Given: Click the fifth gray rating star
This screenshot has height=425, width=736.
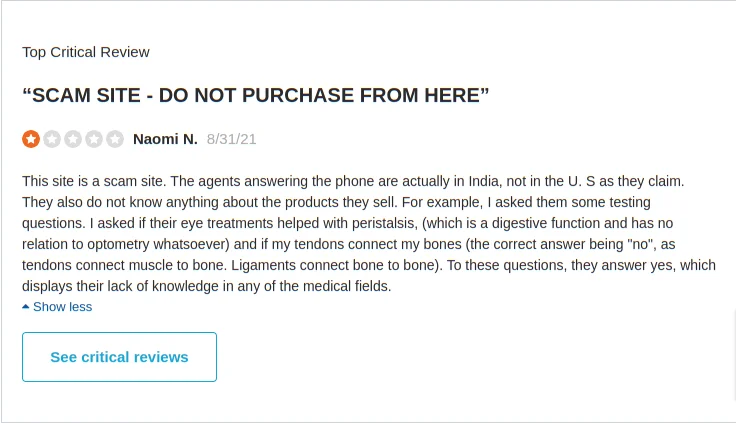Looking at the screenshot, I should click(115, 139).
